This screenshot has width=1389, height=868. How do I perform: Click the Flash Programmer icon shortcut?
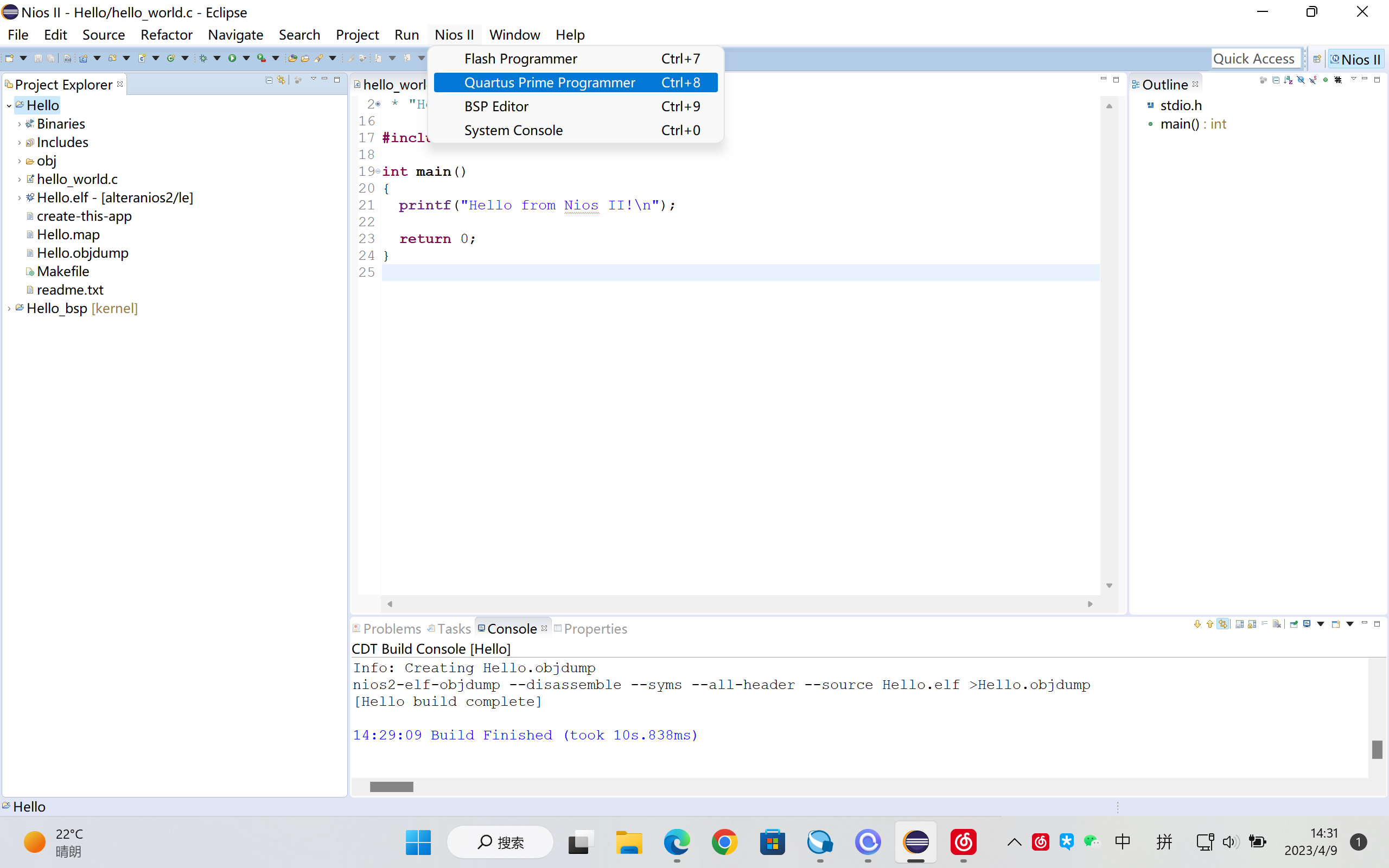tap(520, 58)
